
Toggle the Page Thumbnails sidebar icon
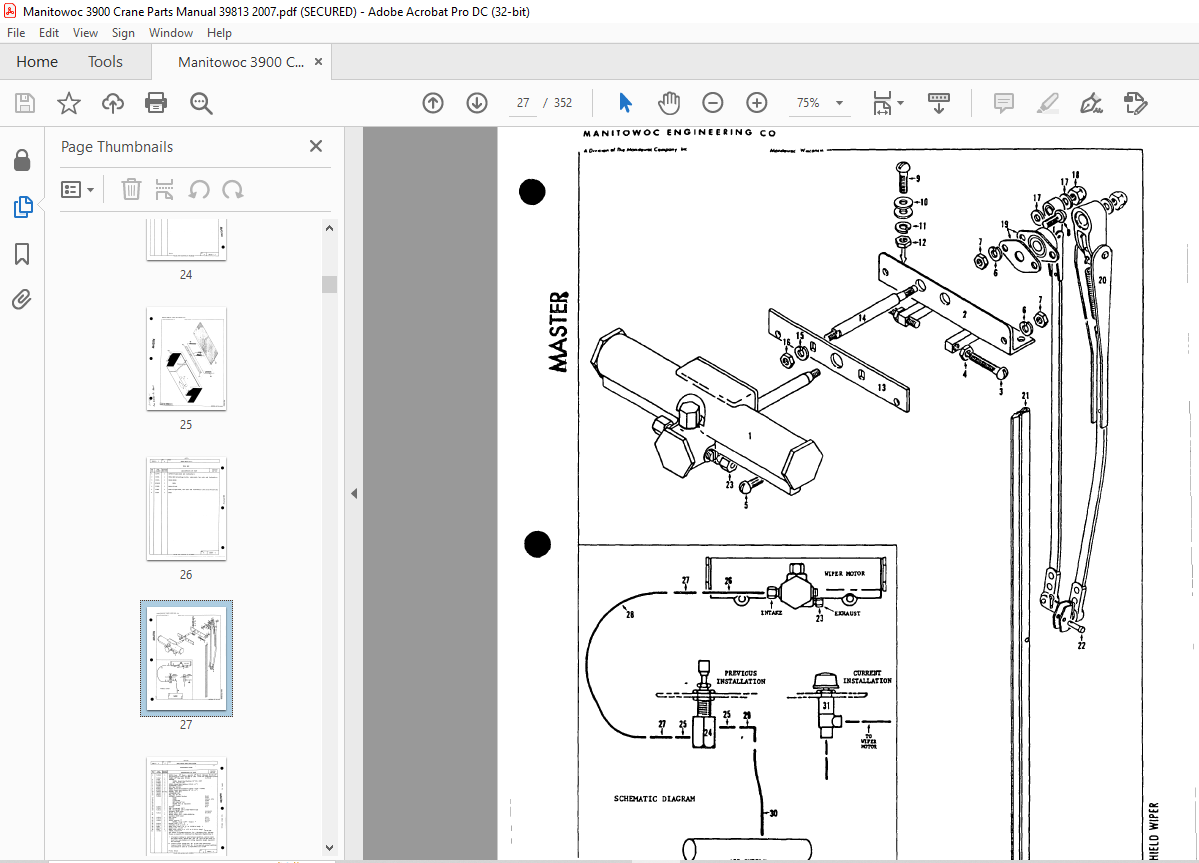point(23,206)
